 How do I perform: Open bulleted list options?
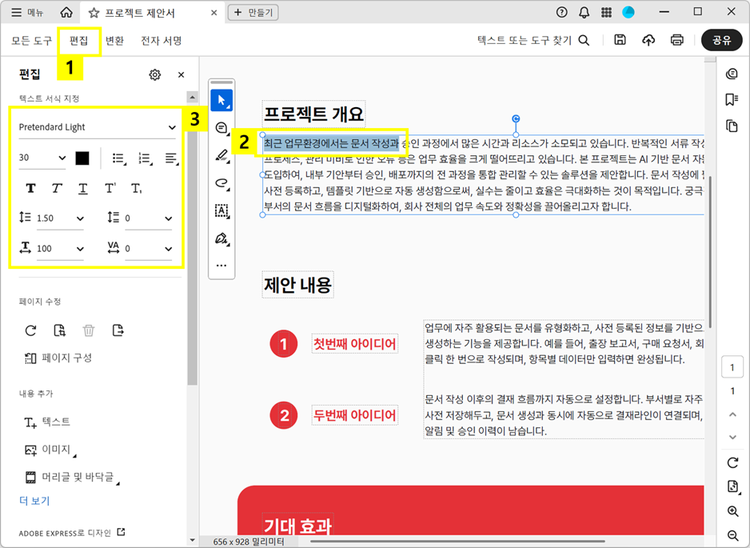119,158
